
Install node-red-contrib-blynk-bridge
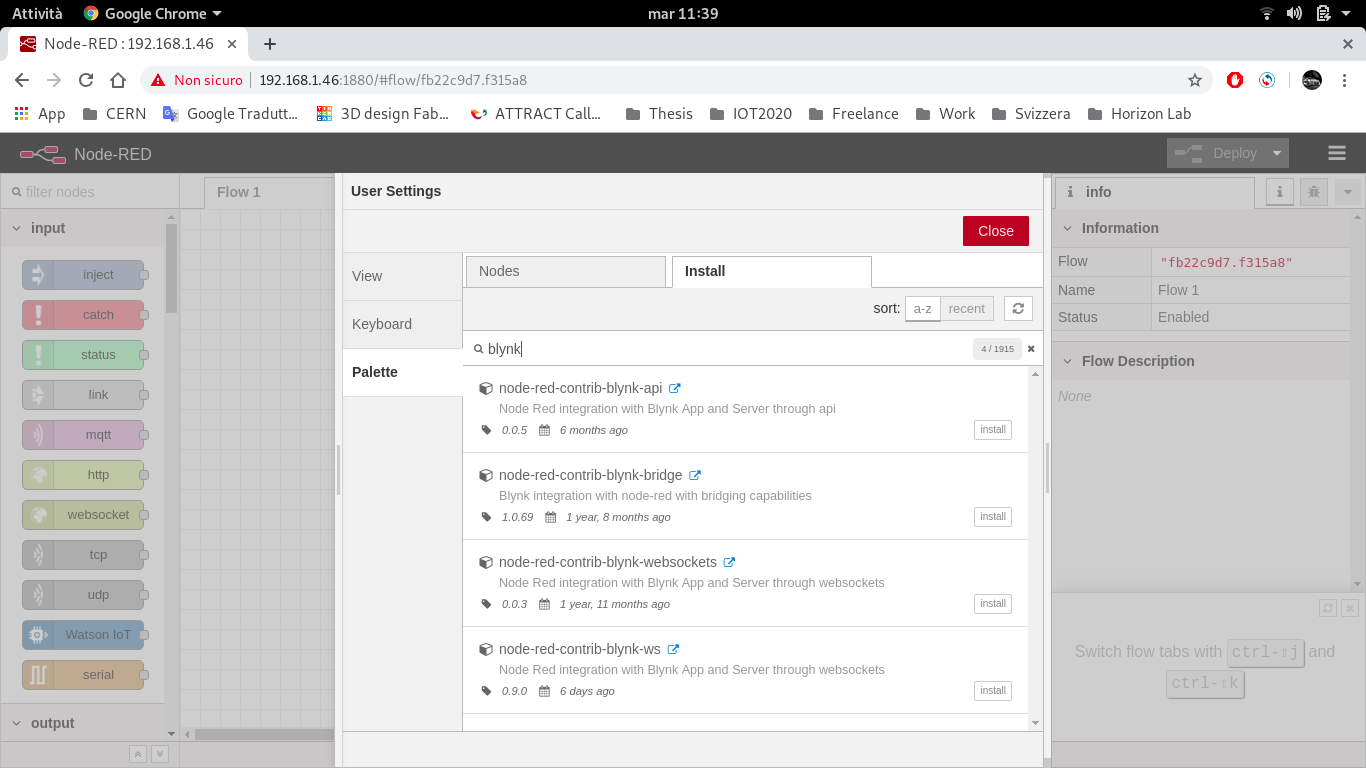tap(993, 517)
